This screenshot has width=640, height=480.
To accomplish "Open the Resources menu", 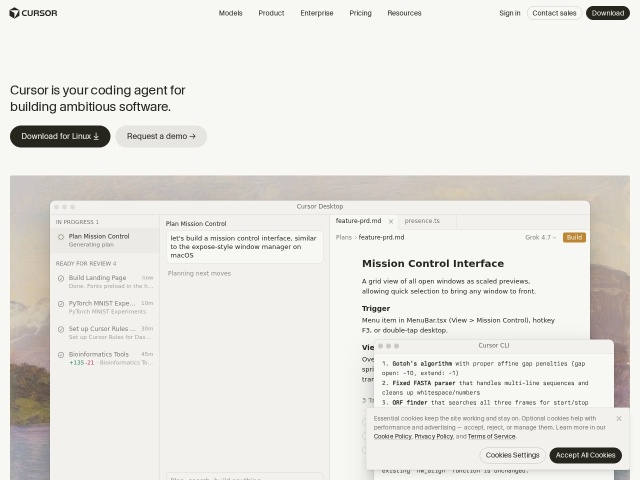I will pyautogui.click(x=404, y=13).
